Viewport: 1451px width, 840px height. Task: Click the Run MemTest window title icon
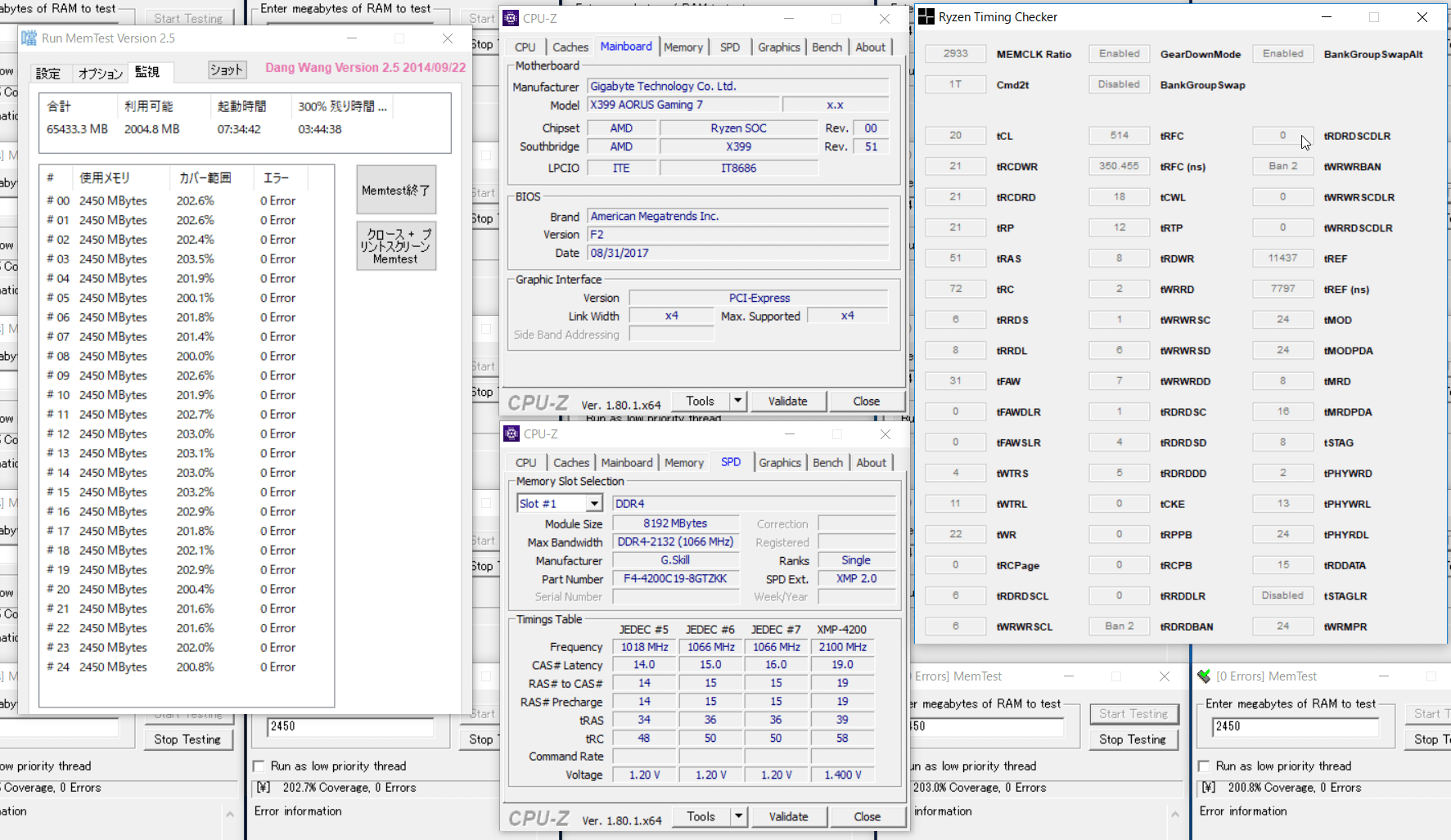(x=29, y=38)
